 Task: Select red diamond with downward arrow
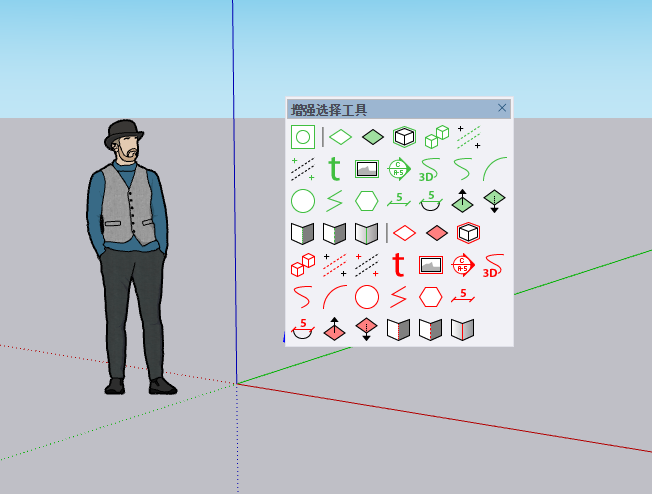click(x=366, y=329)
